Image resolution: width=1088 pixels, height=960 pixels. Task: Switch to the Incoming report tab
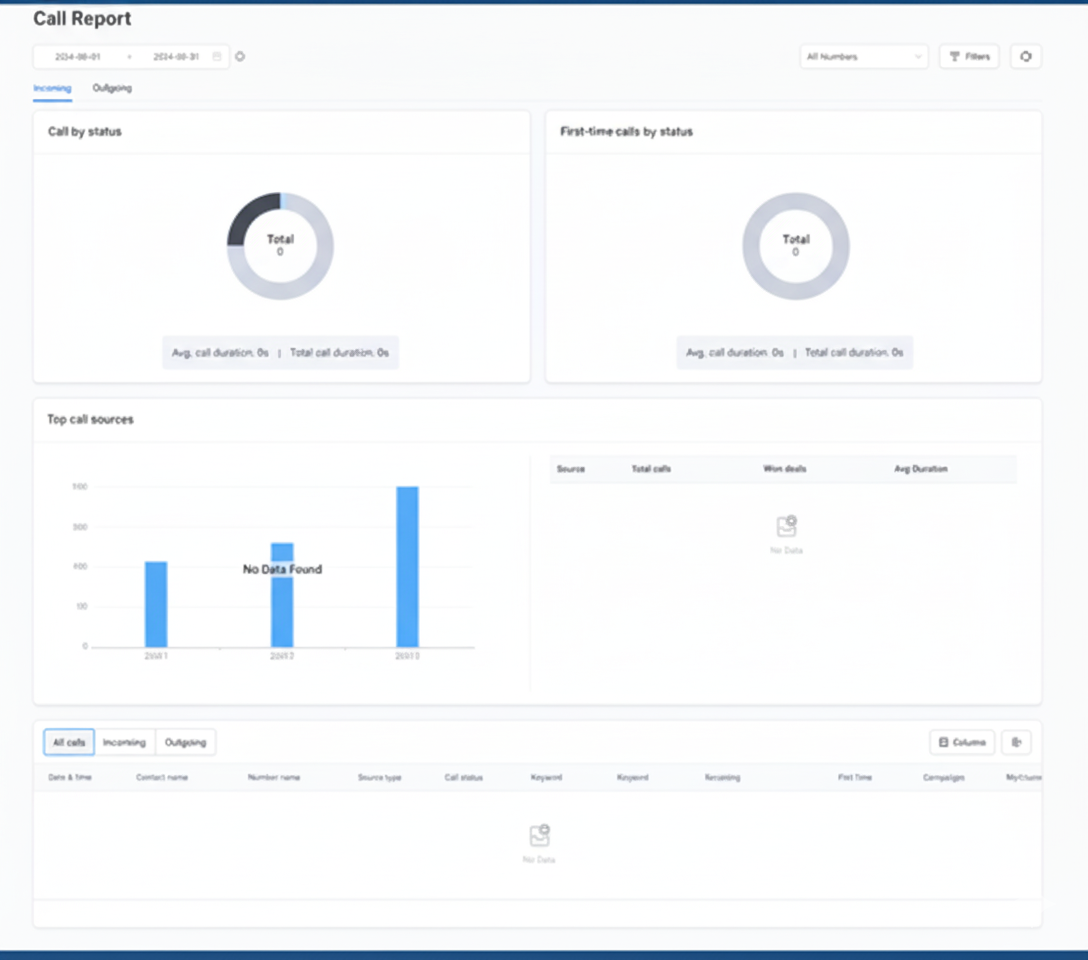pos(52,88)
